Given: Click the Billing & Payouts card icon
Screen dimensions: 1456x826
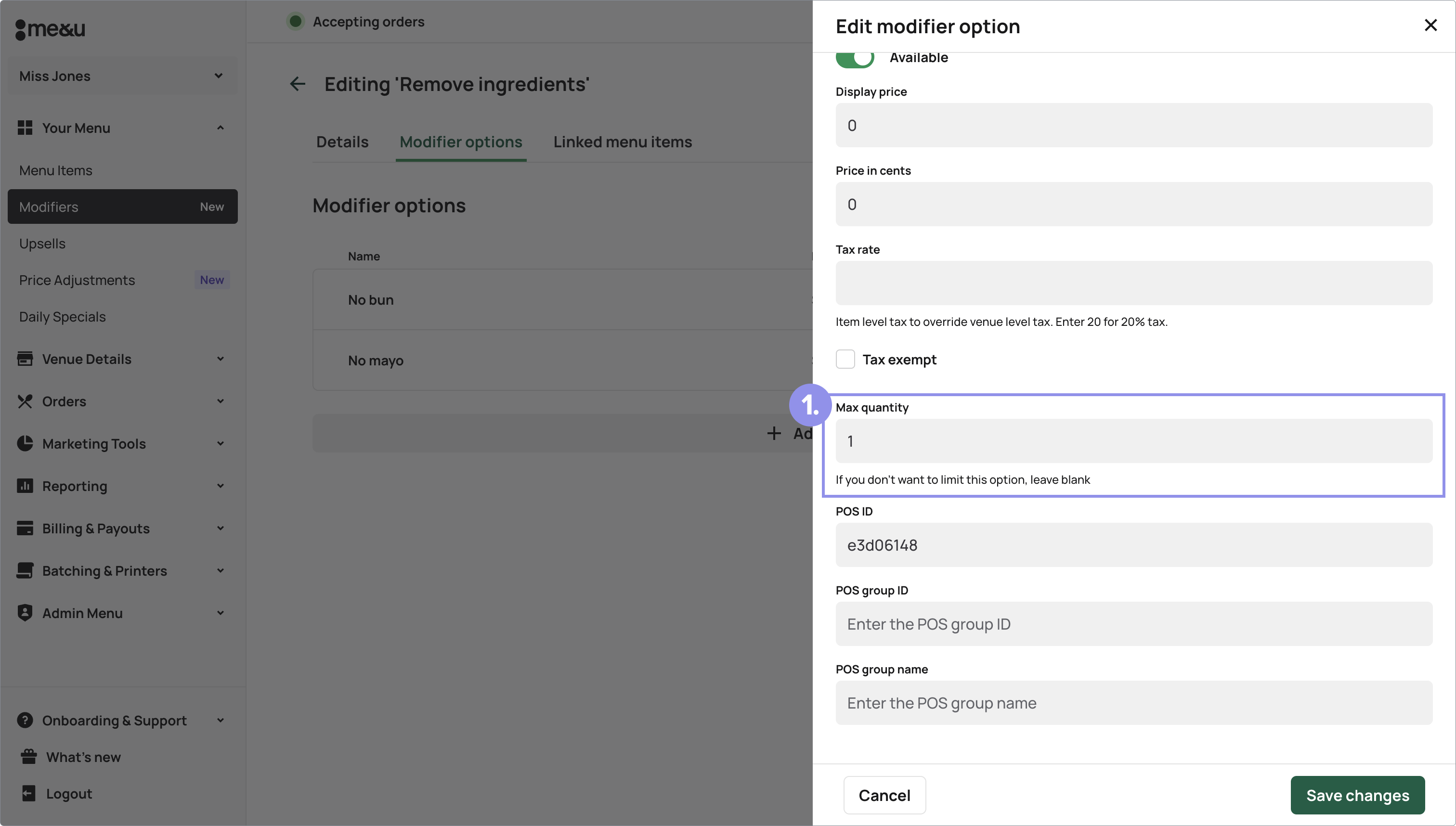Looking at the screenshot, I should 25,528.
